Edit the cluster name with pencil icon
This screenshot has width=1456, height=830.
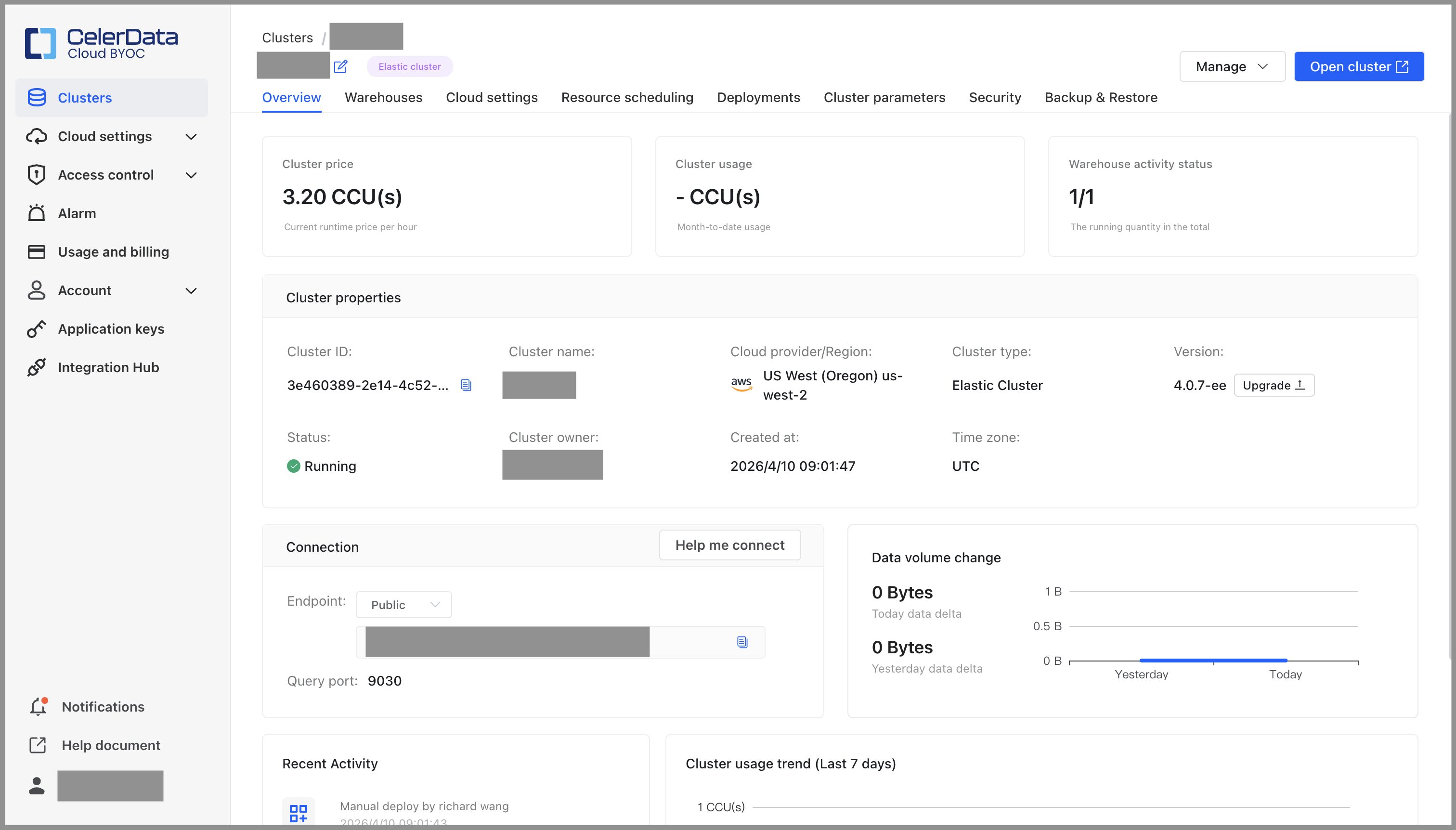[341, 66]
